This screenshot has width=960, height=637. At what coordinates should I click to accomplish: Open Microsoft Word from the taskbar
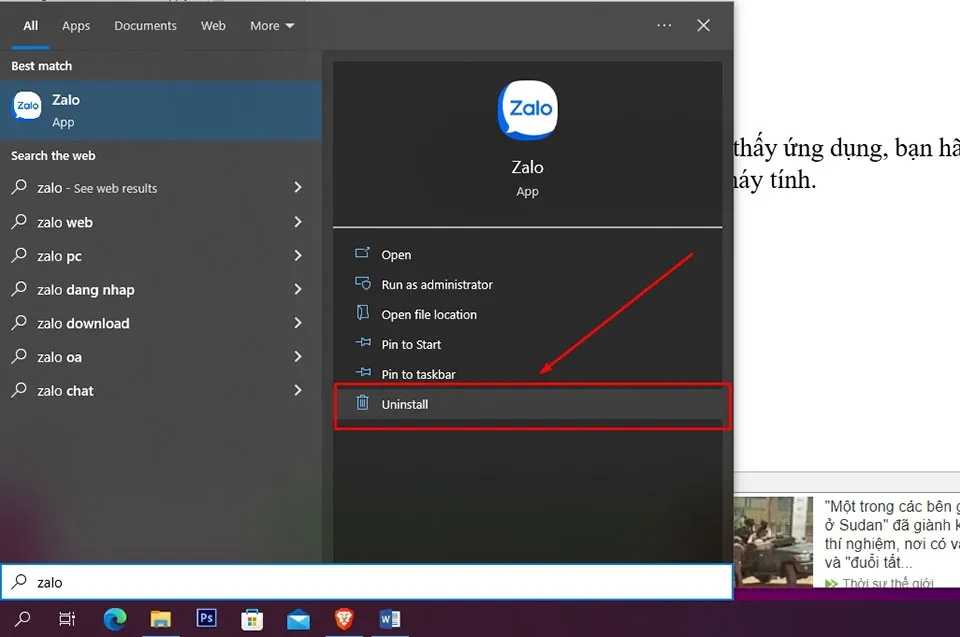point(390,619)
